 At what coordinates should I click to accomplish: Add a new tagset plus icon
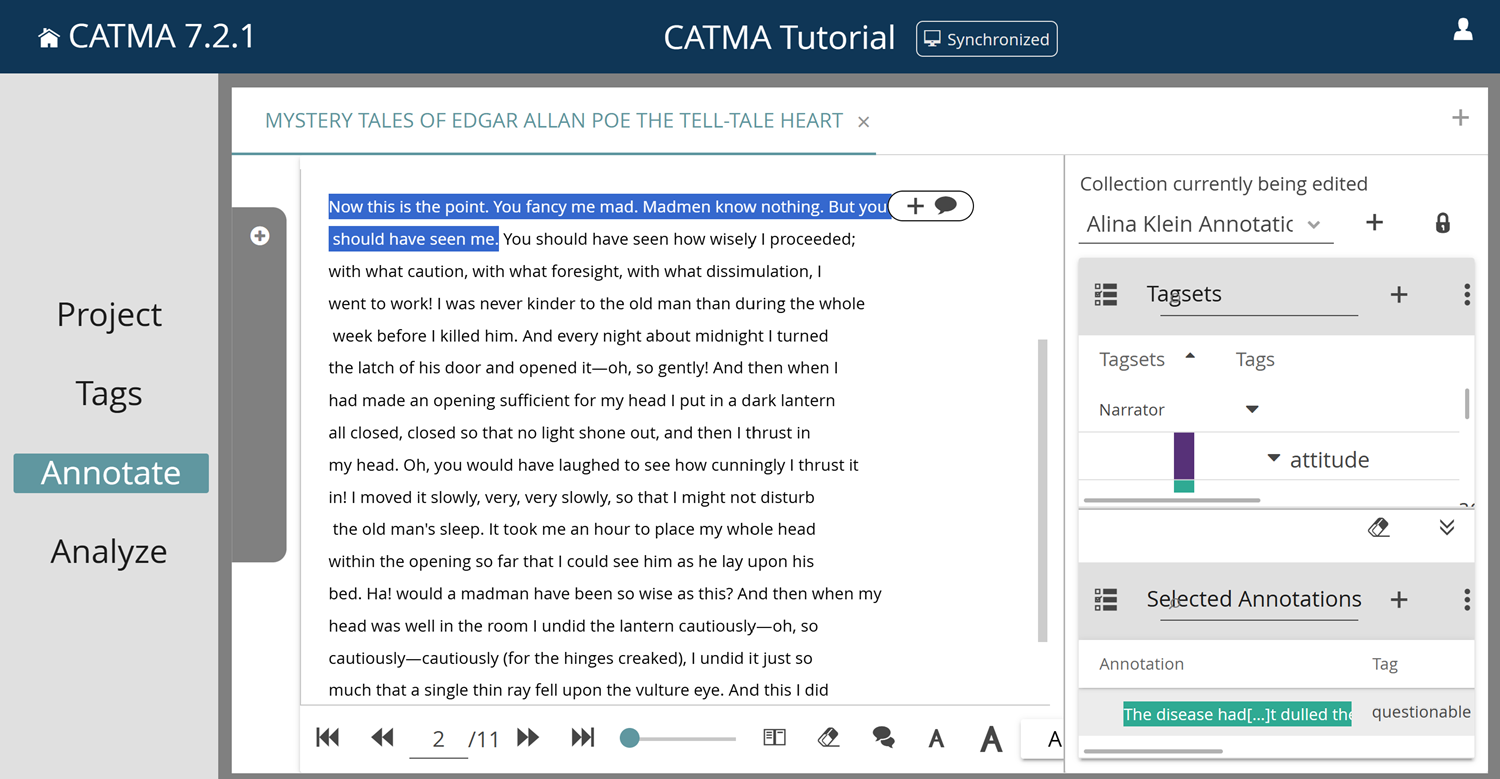[1399, 294]
